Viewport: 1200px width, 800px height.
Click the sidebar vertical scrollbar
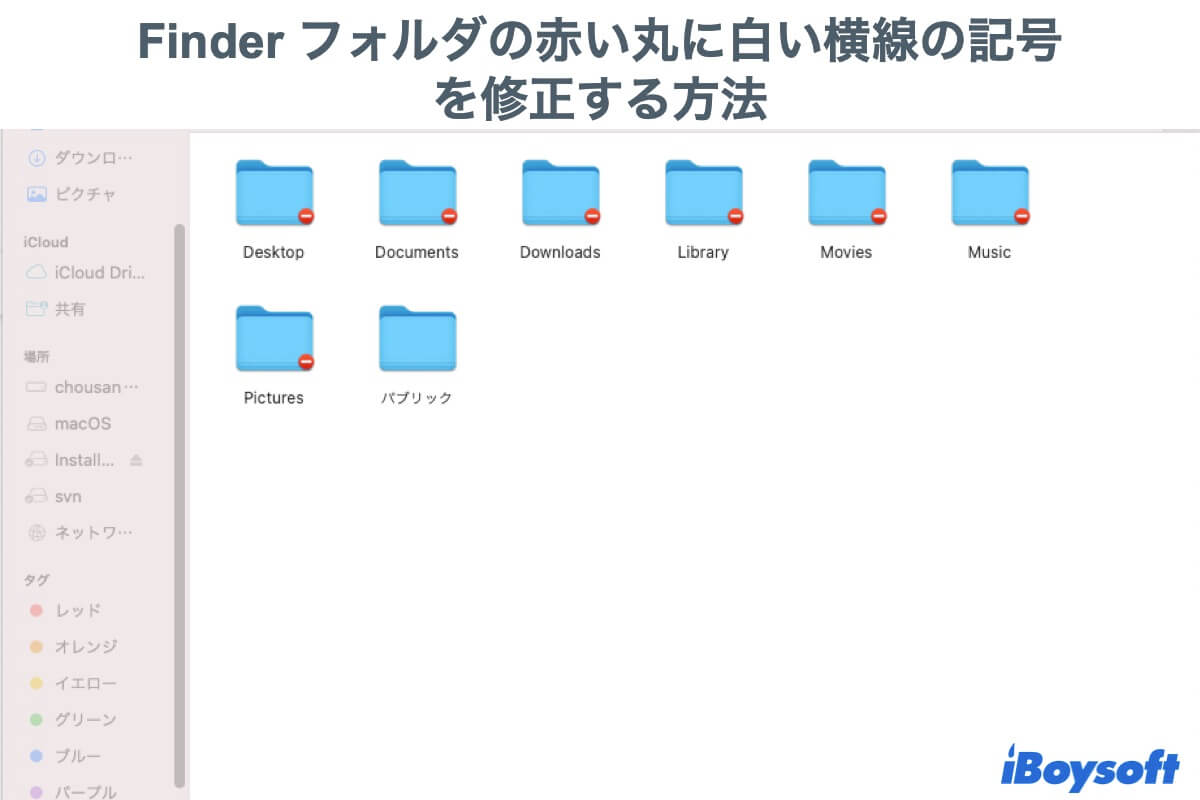click(180, 505)
